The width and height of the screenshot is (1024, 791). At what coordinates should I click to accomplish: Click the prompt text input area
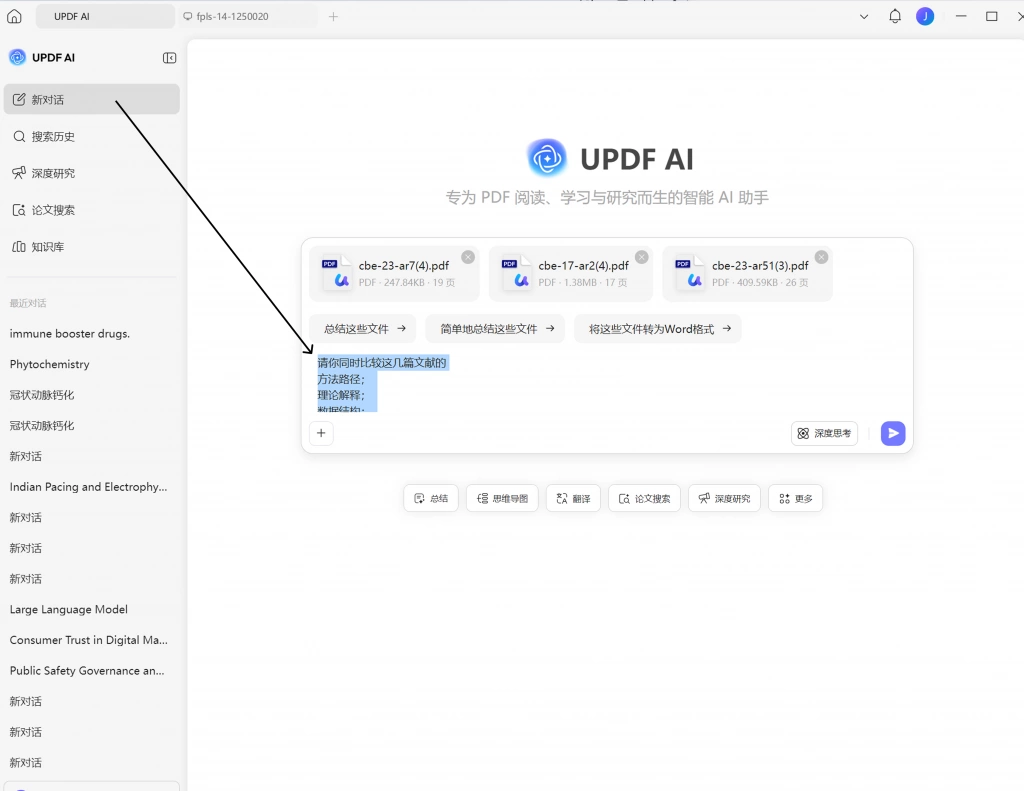[x=607, y=385]
